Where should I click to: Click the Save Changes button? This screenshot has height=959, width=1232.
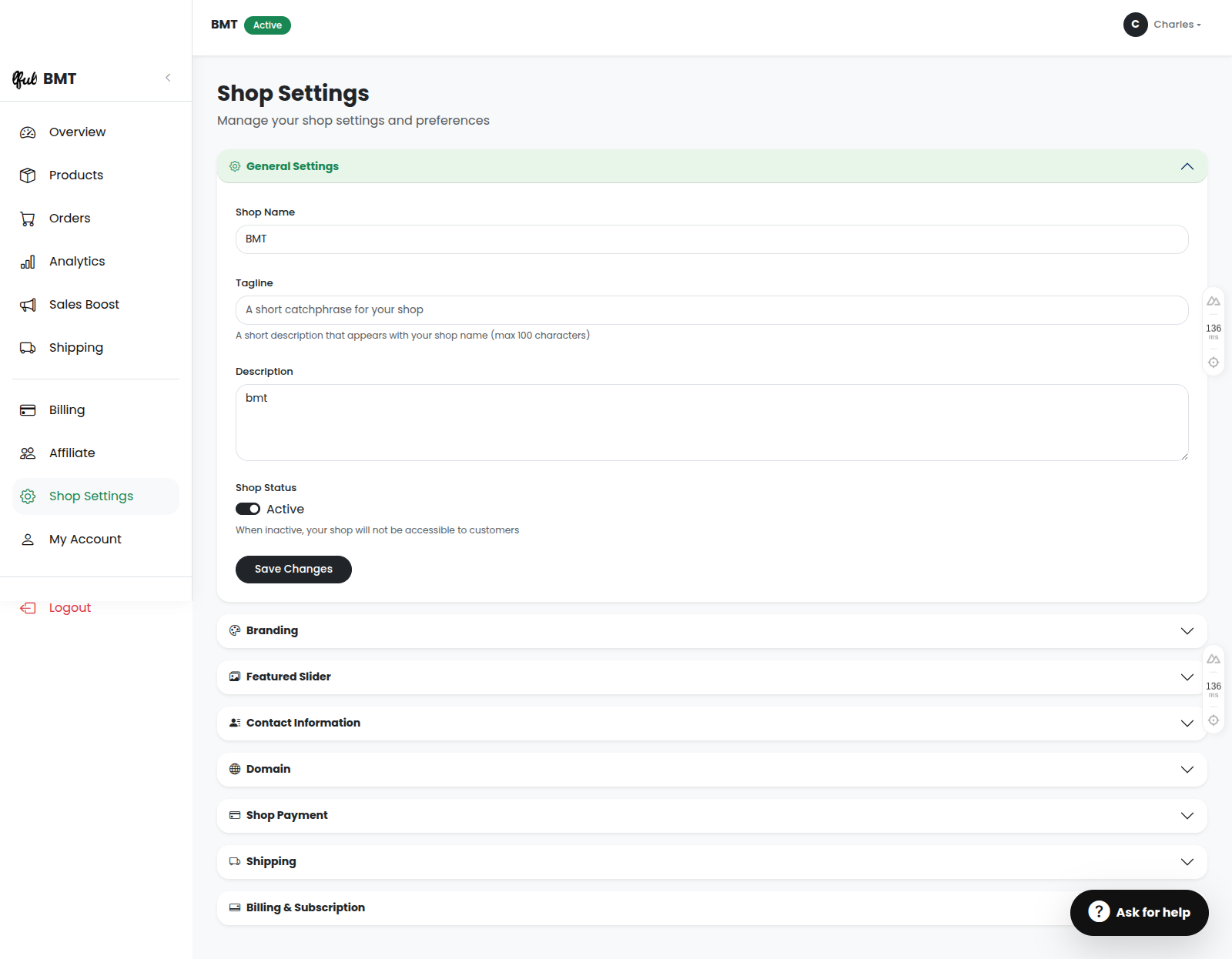click(x=293, y=570)
